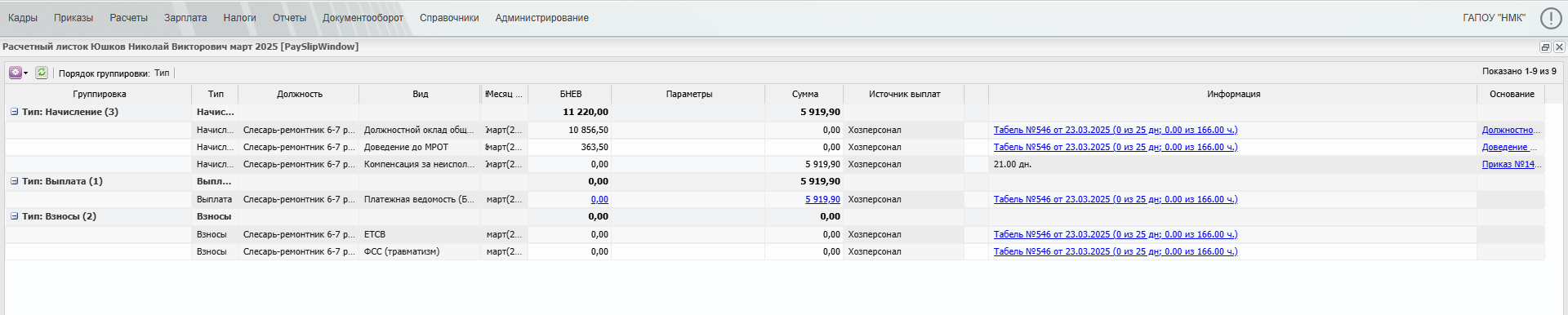The image size is (1568, 315).
Task: Click the 5 919,90 payment sum link
Action: 822,199
